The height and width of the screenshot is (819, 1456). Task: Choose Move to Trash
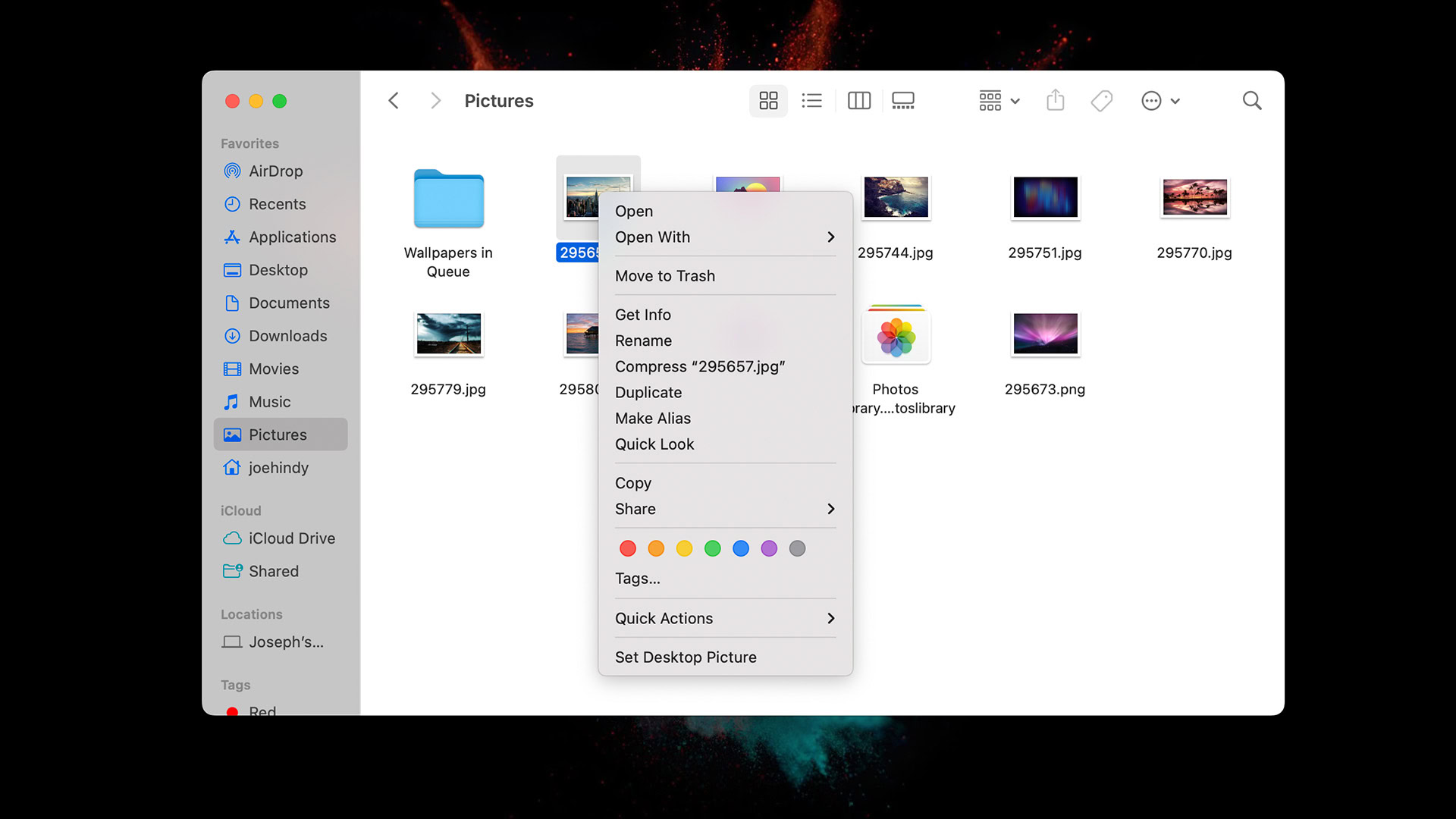point(664,276)
